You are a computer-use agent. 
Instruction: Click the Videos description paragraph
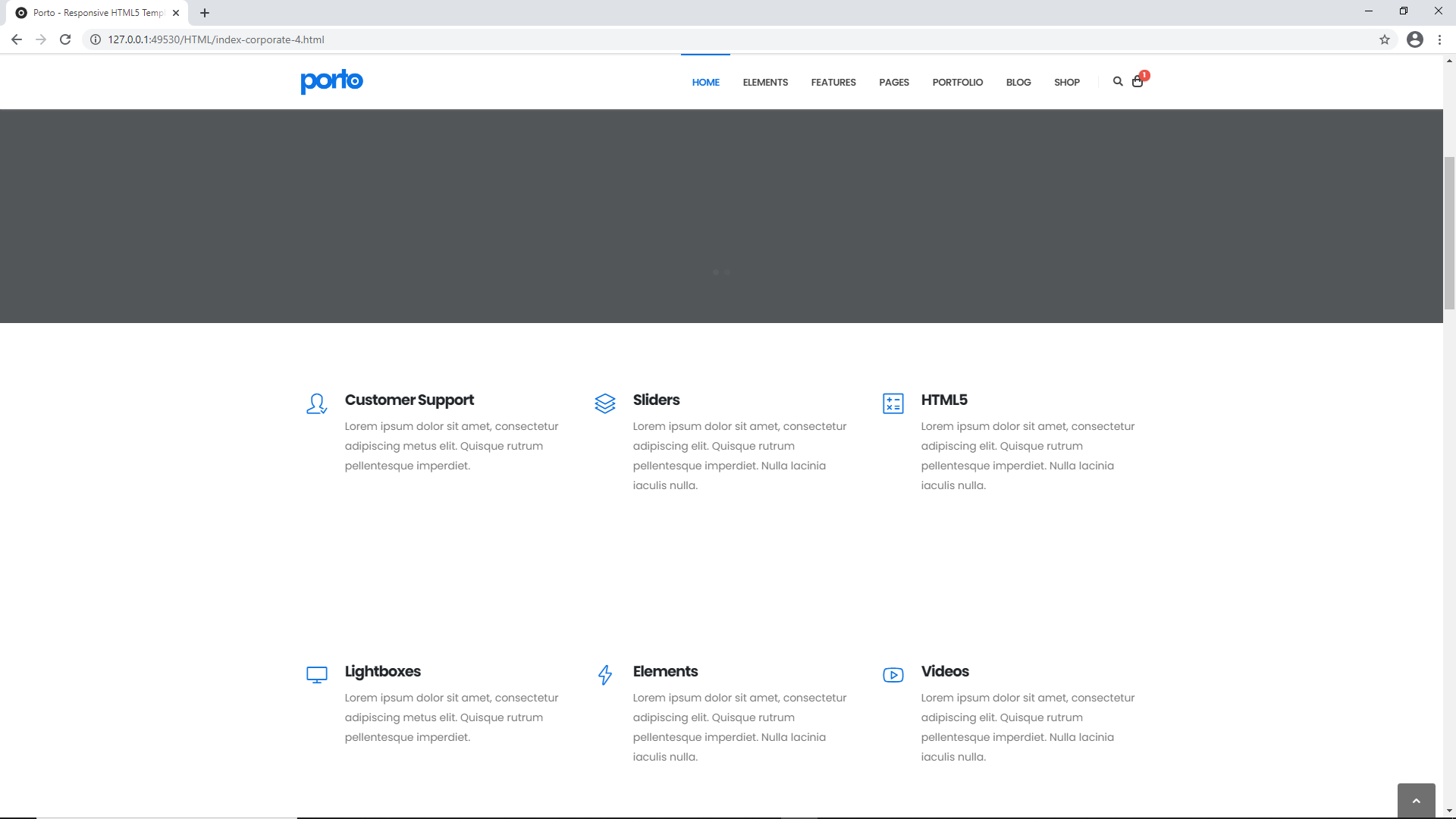pyautogui.click(x=1028, y=727)
